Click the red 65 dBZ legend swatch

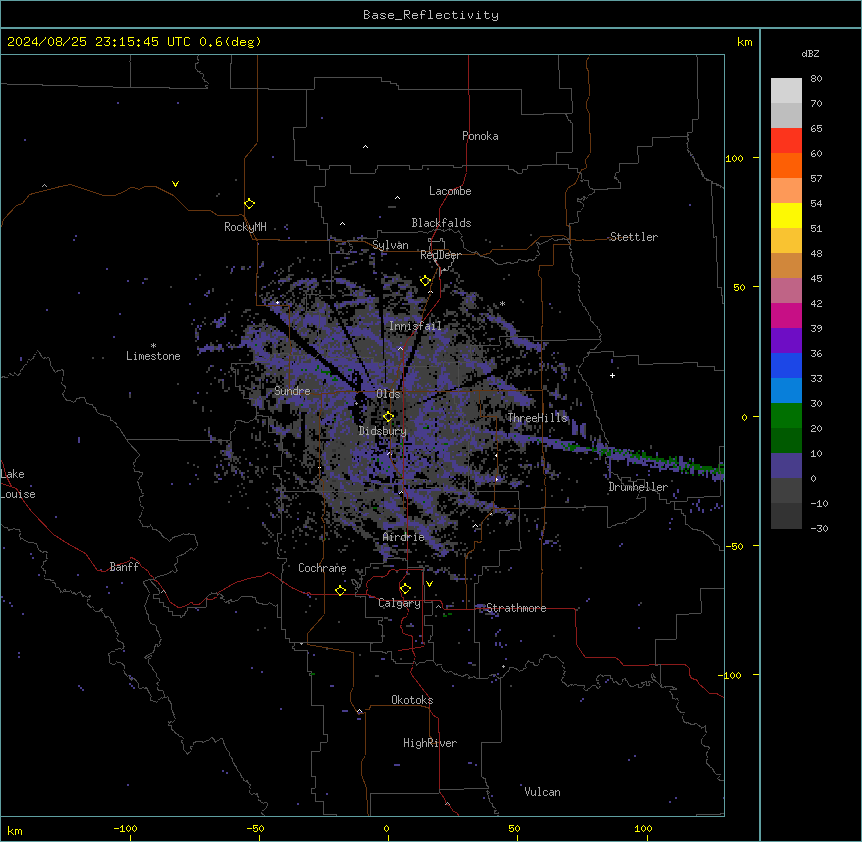click(786, 141)
